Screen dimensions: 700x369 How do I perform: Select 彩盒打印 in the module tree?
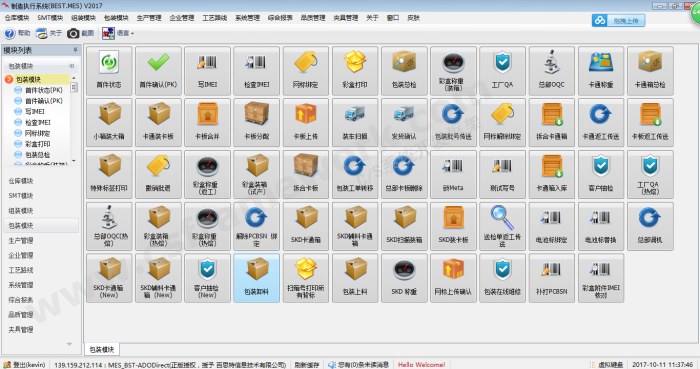(38, 144)
